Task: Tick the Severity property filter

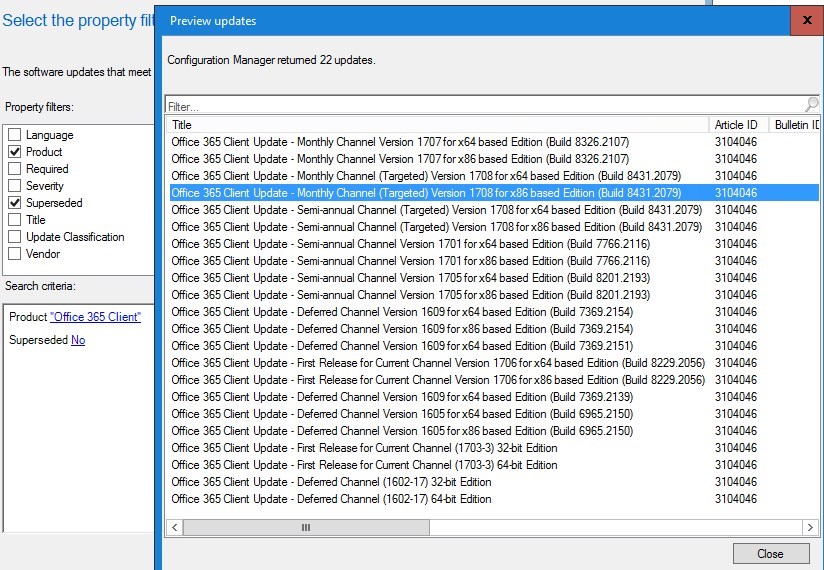Action: 15,186
